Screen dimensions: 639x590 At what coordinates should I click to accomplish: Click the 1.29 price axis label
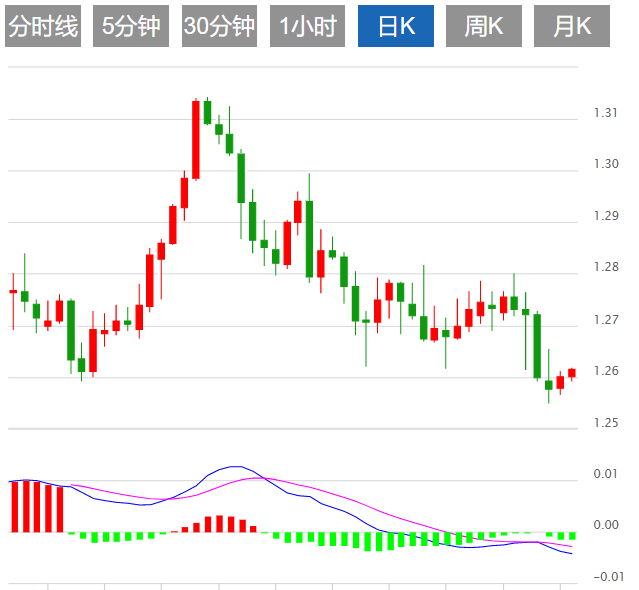(606, 216)
